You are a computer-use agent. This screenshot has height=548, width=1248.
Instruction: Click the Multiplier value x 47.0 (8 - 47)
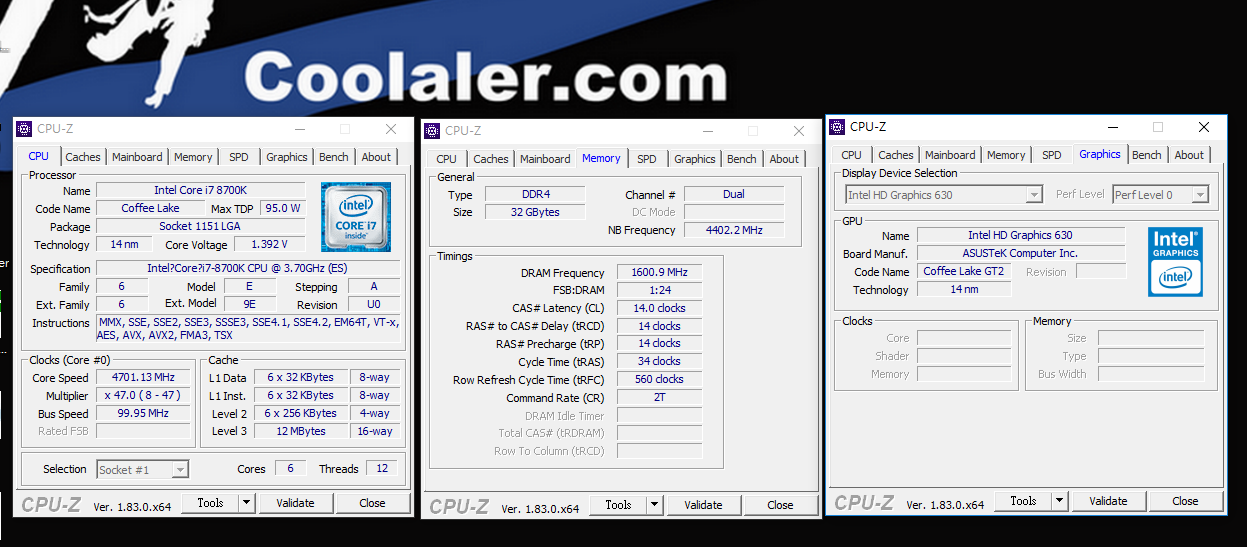tap(143, 395)
